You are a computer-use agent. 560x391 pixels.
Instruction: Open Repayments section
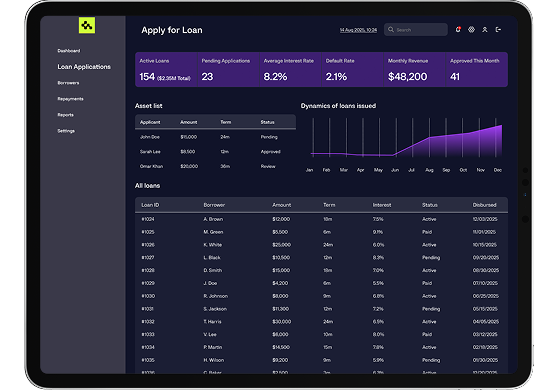(x=70, y=99)
